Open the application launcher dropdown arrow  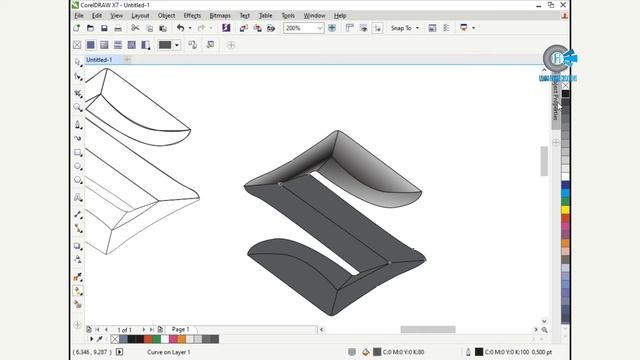coord(473,28)
